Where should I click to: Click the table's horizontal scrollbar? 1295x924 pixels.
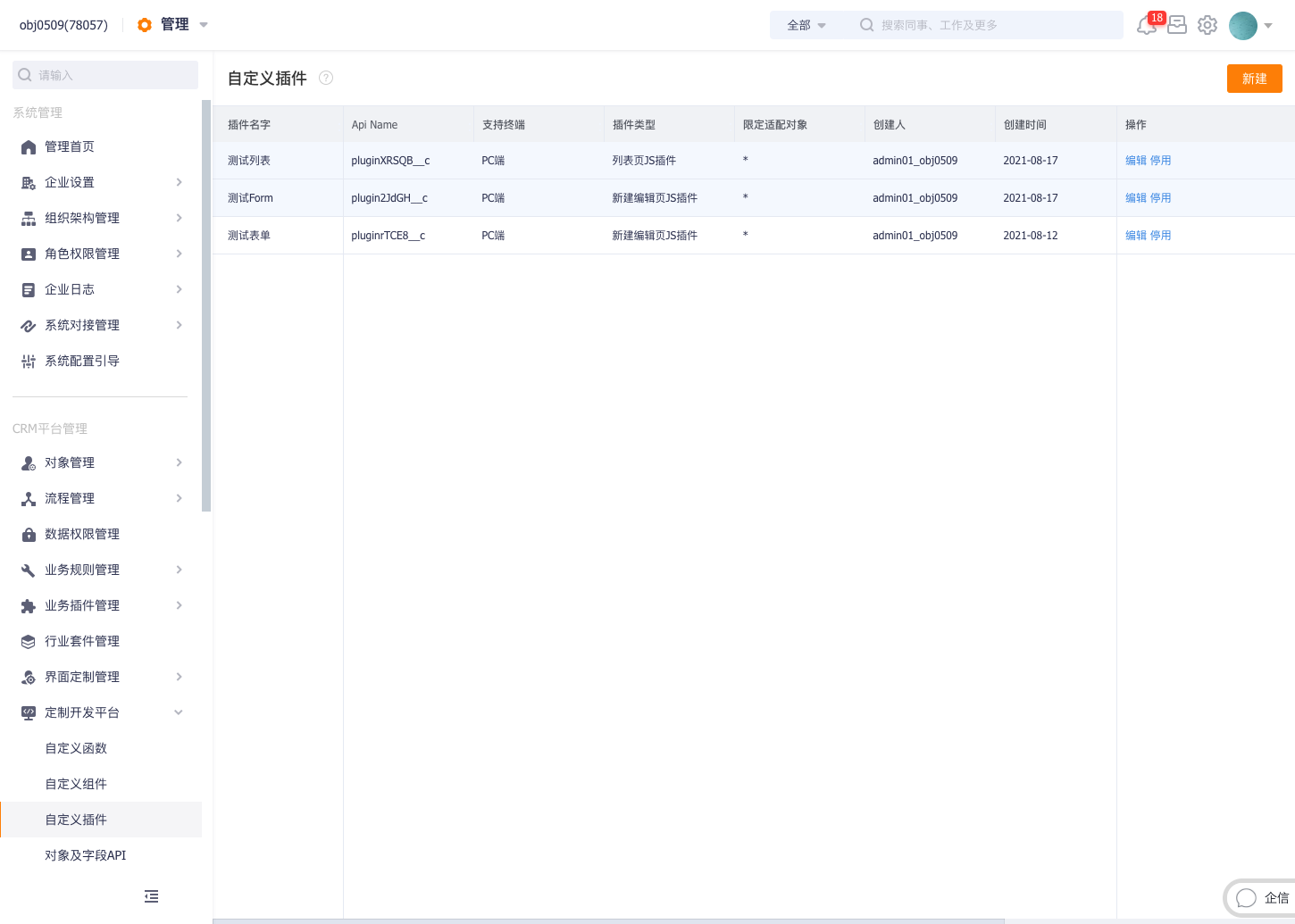tap(608, 921)
